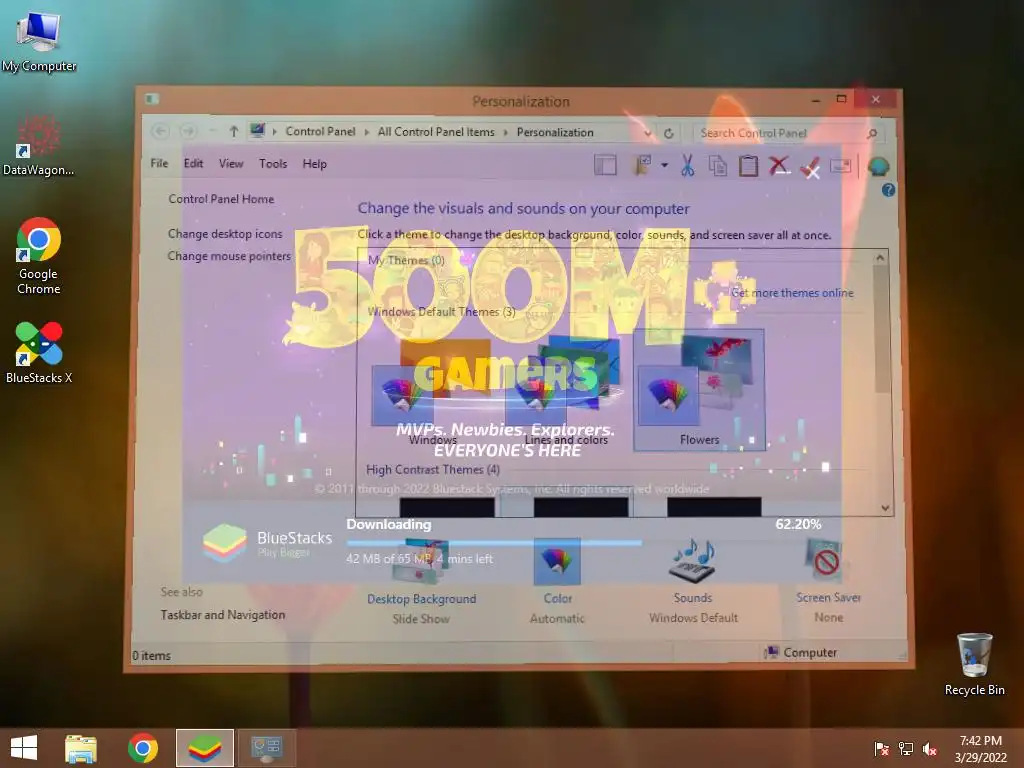1024x768 pixels.
Task: Open Desktop Background settings
Action: point(421,581)
